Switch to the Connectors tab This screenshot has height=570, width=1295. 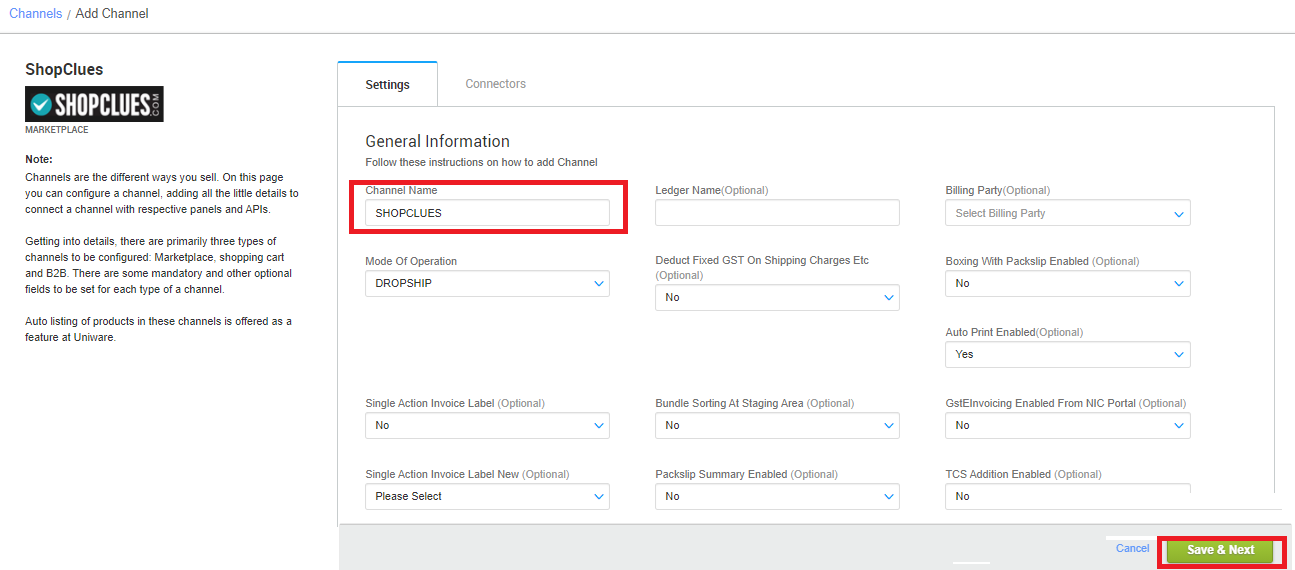495,84
